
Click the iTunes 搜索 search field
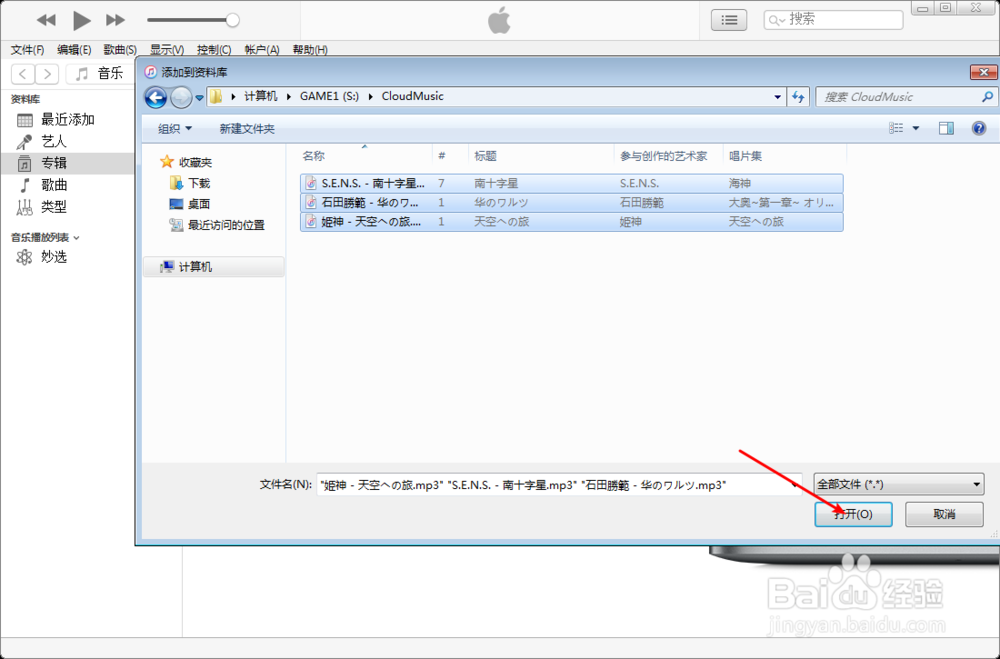(x=833, y=20)
